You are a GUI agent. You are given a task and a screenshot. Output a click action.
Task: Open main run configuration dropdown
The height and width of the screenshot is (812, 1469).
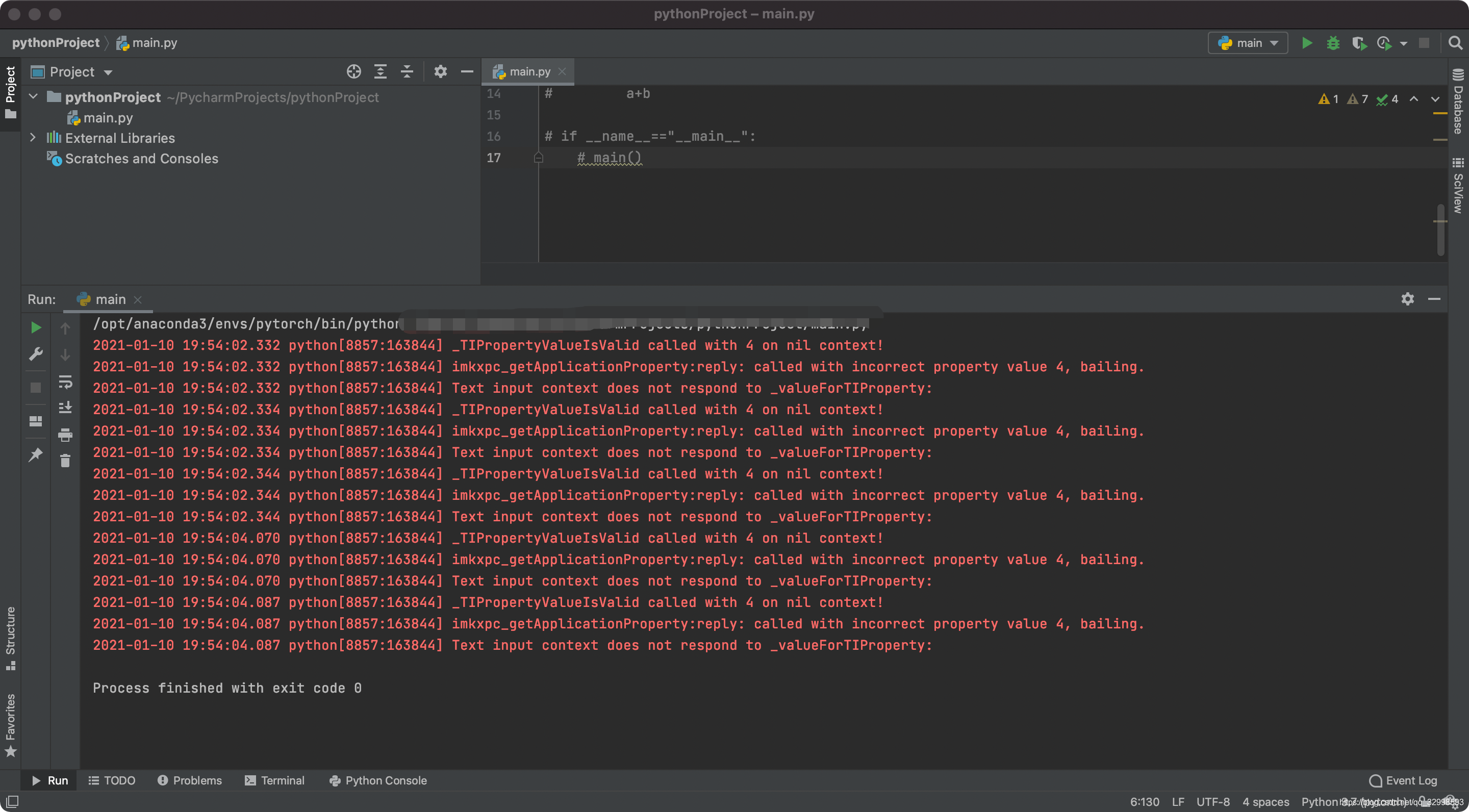(1248, 43)
